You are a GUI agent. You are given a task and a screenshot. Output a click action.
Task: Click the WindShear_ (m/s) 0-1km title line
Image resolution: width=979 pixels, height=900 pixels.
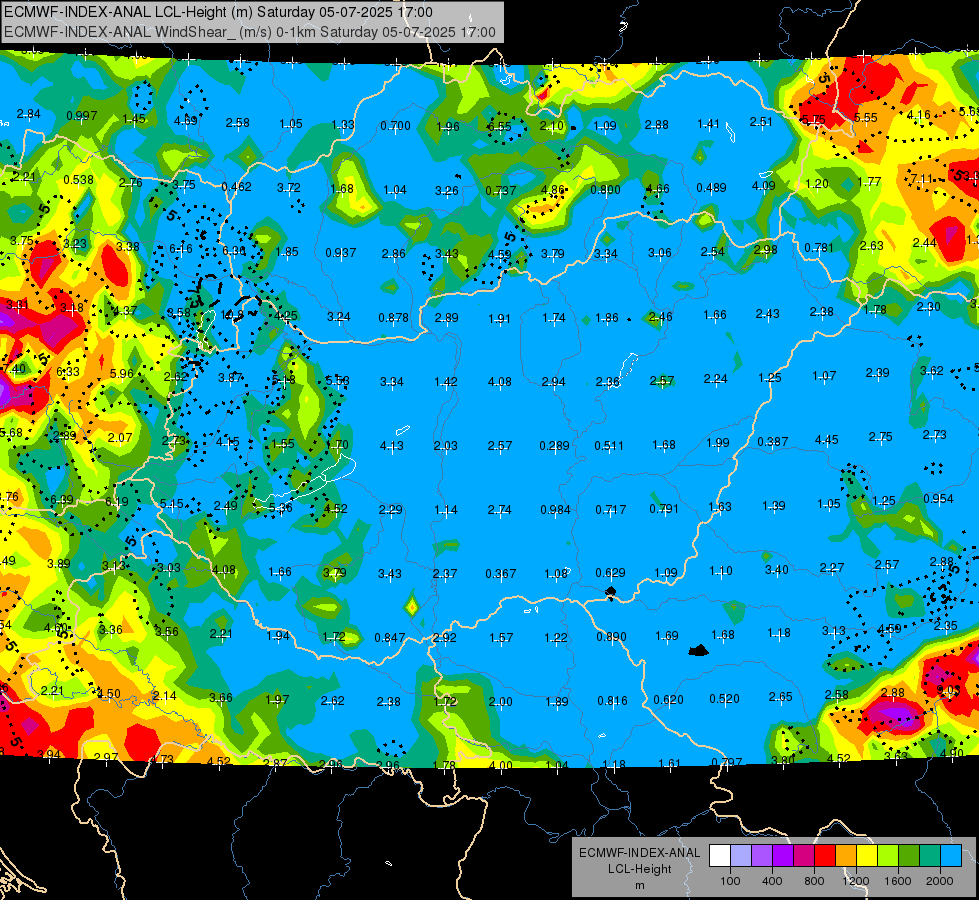pyautogui.click(x=250, y=32)
